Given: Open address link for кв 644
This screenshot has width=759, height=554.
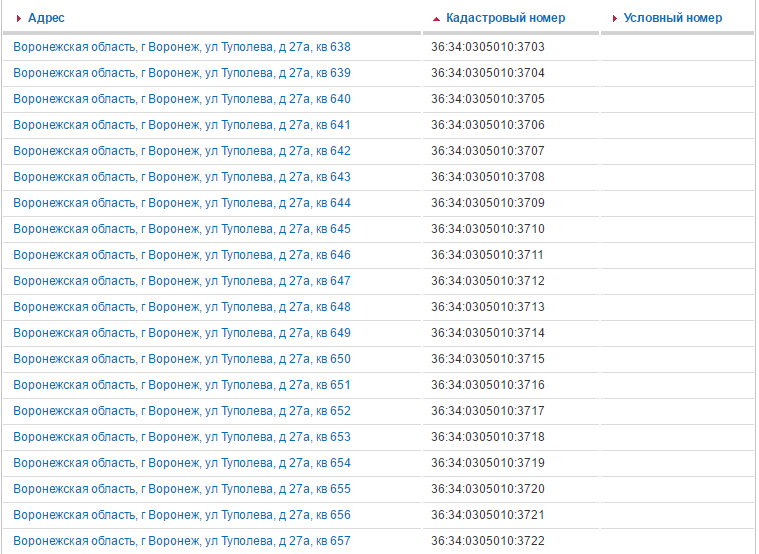Looking at the screenshot, I should click(x=182, y=203).
